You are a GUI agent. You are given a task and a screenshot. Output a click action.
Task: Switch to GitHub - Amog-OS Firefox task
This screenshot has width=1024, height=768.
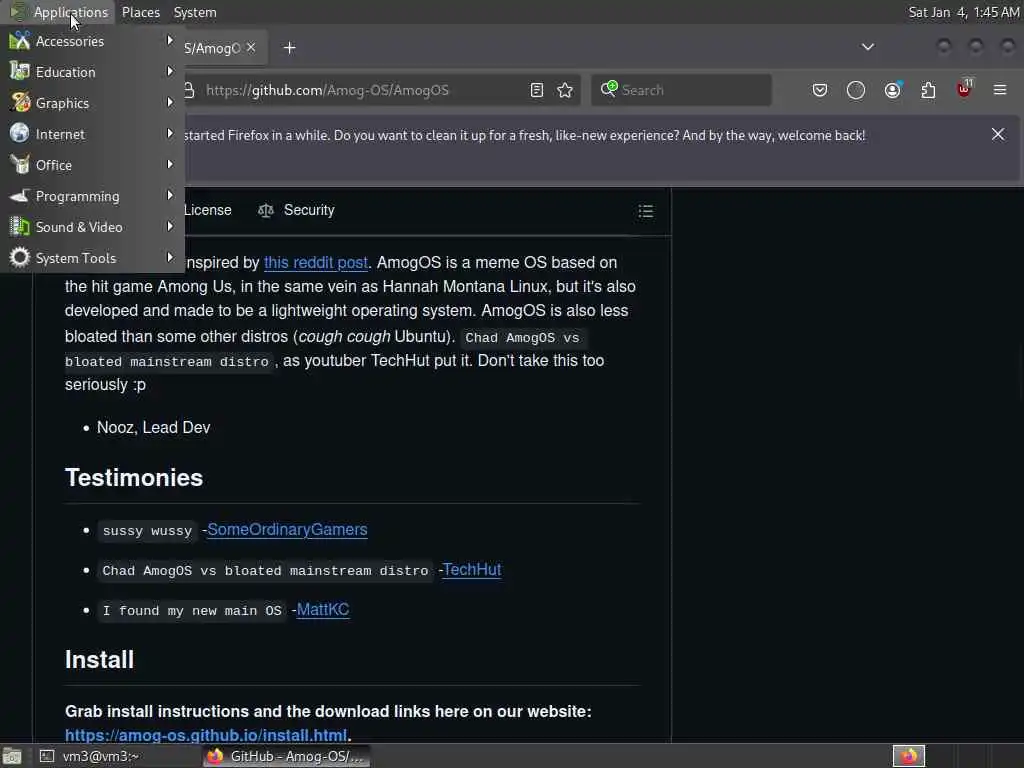pyautogui.click(x=286, y=756)
